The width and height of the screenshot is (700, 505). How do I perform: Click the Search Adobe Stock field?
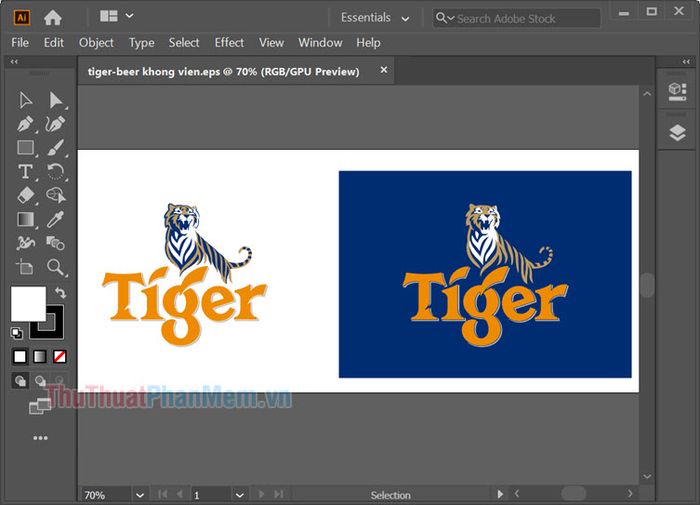[x=517, y=18]
